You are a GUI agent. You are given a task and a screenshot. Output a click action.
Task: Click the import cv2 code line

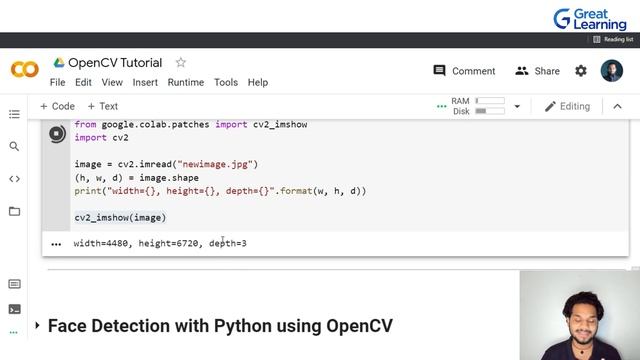pyautogui.click(x=101, y=138)
